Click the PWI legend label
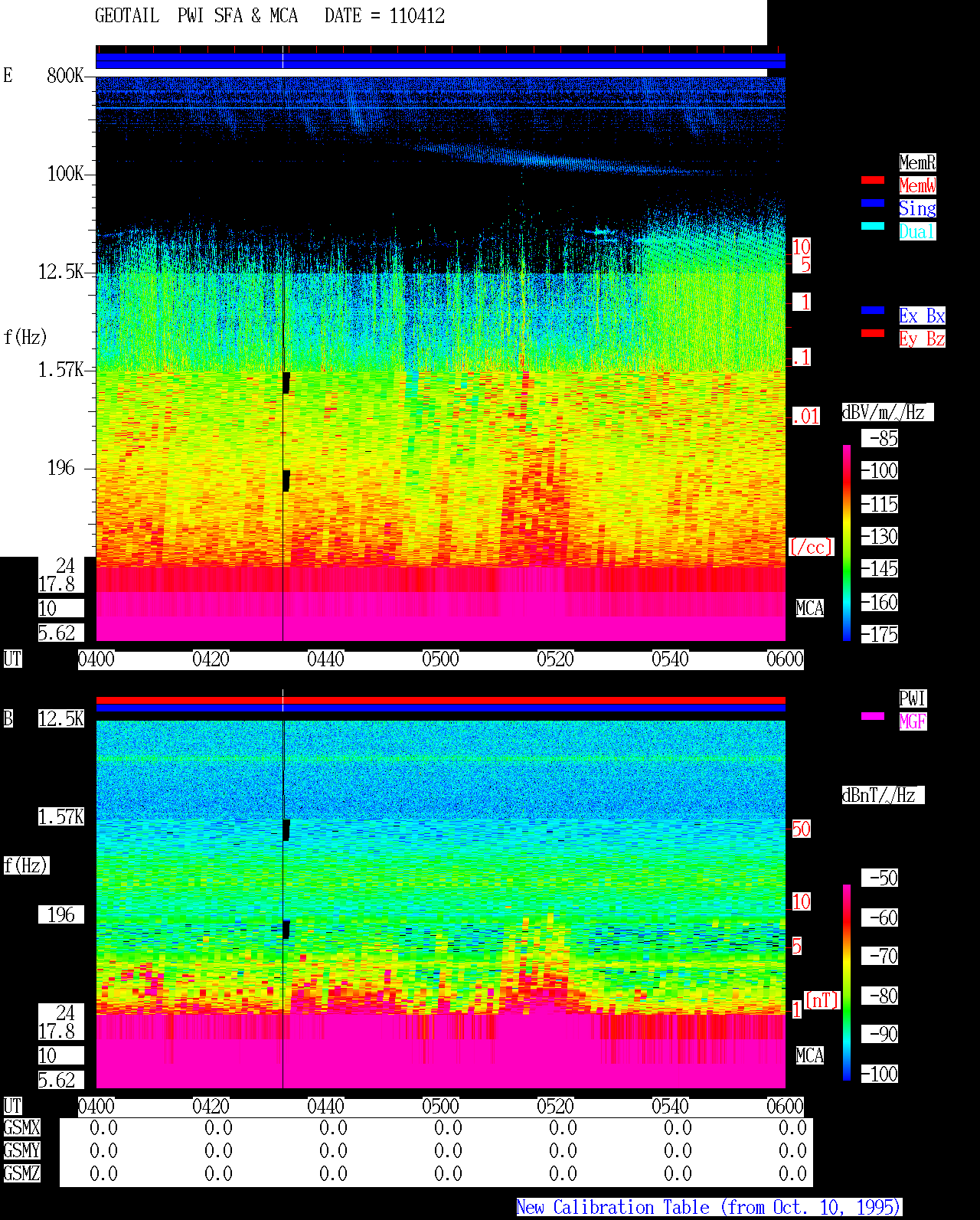This screenshot has width=980, height=1220. click(x=913, y=698)
